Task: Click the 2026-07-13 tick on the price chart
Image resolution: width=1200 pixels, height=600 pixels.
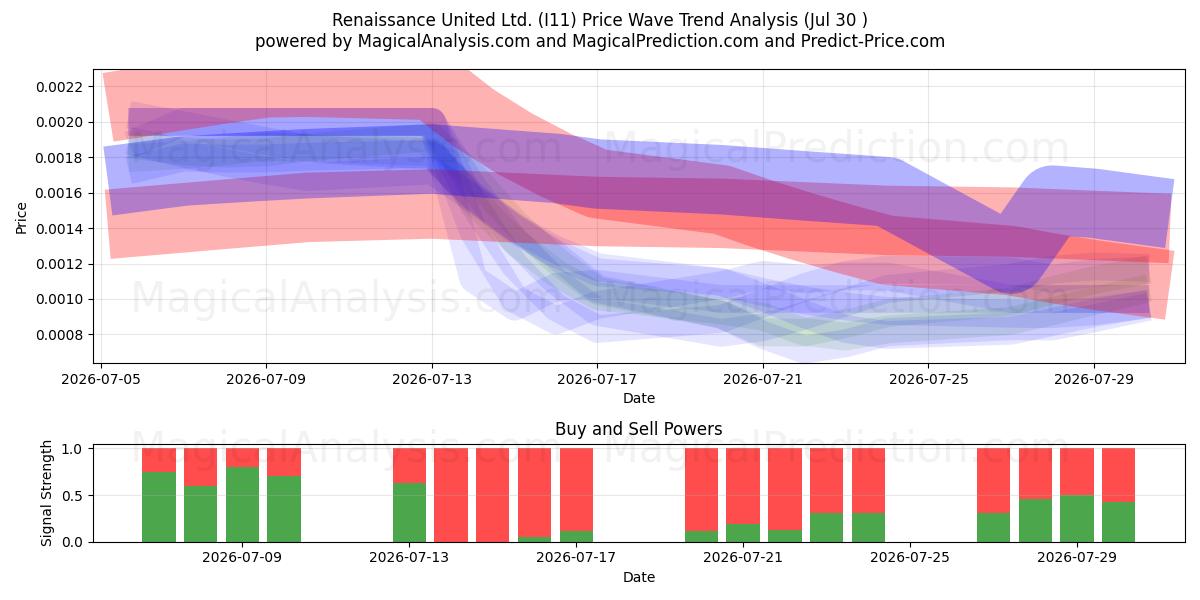Action: (x=432, y=379)
